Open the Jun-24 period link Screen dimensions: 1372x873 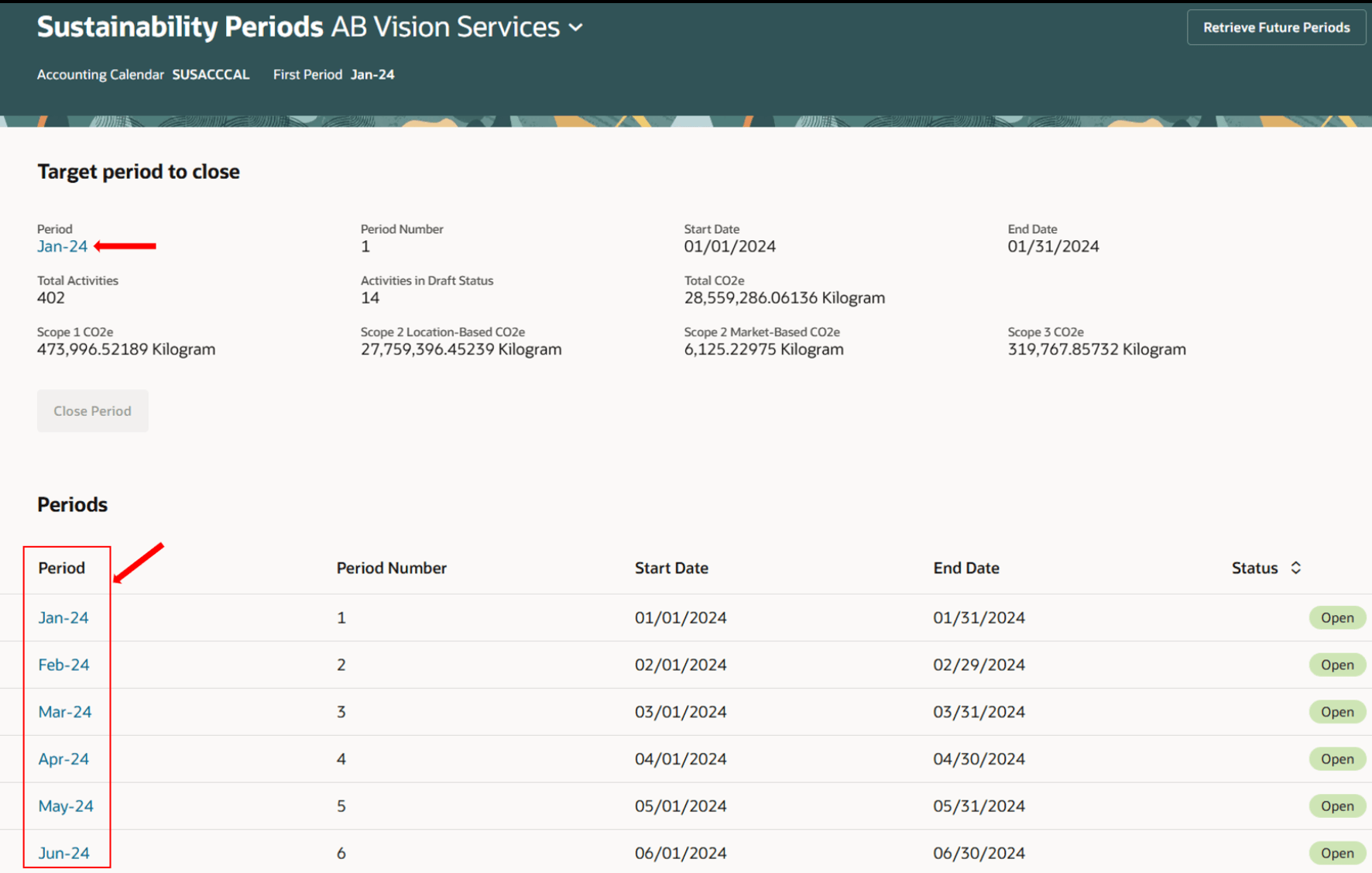[x=64, y=853]
